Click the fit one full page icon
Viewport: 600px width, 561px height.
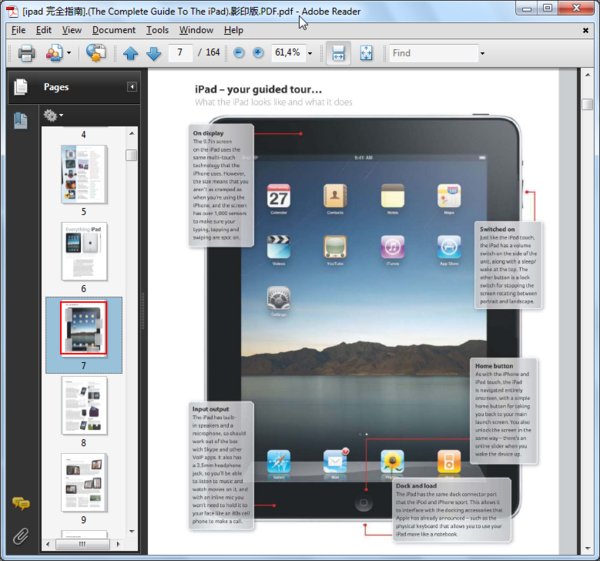click(x=366, y=53)
